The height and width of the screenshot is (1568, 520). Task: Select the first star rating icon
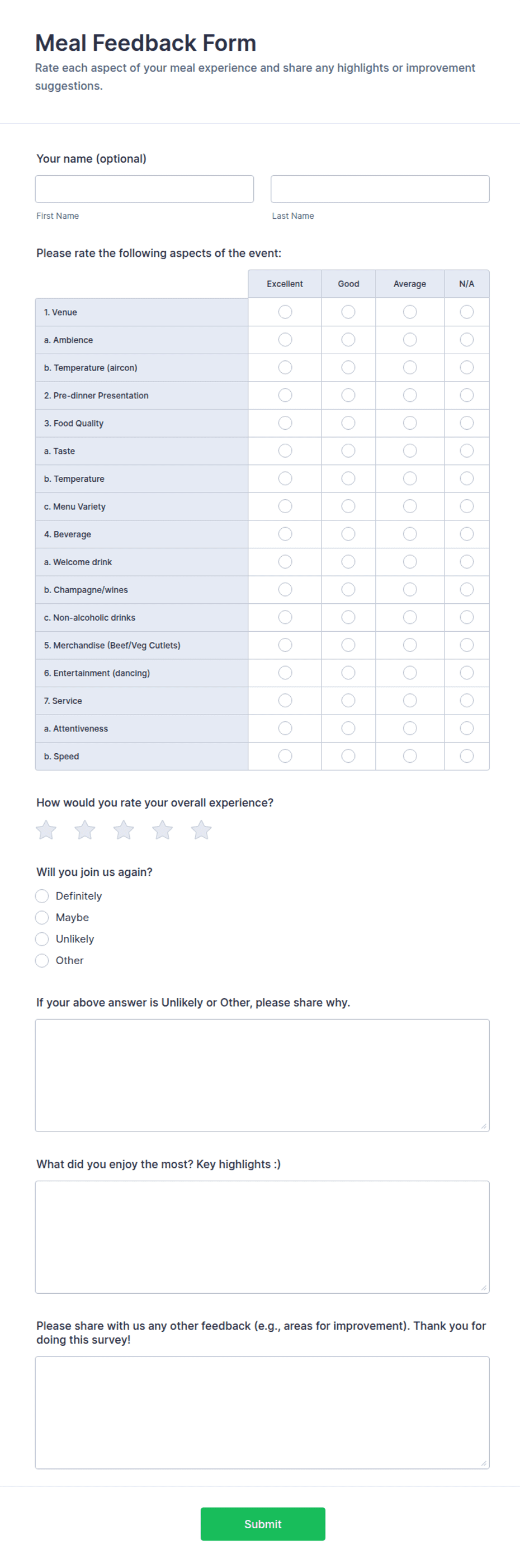click(x=46, y=830)
